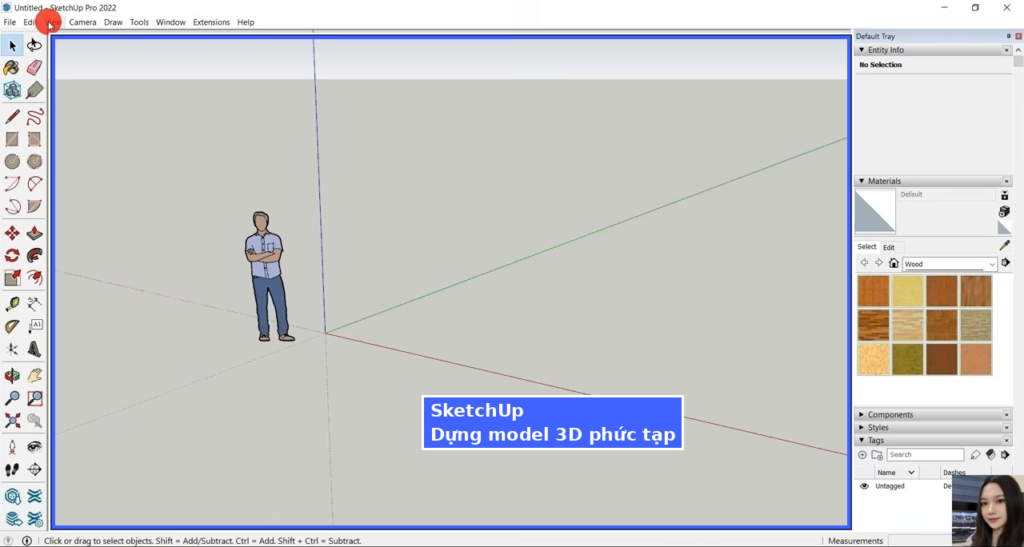Select the Lasso Select tool

coord(35,45)
